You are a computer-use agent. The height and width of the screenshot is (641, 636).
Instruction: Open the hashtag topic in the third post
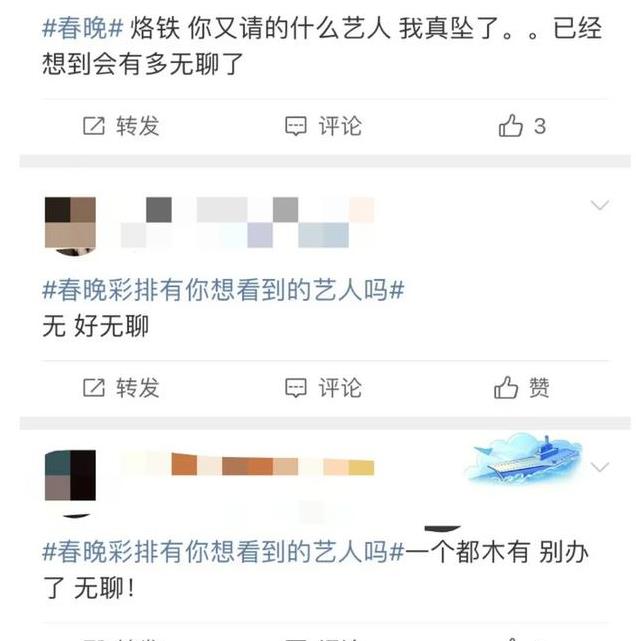(223, 551)
